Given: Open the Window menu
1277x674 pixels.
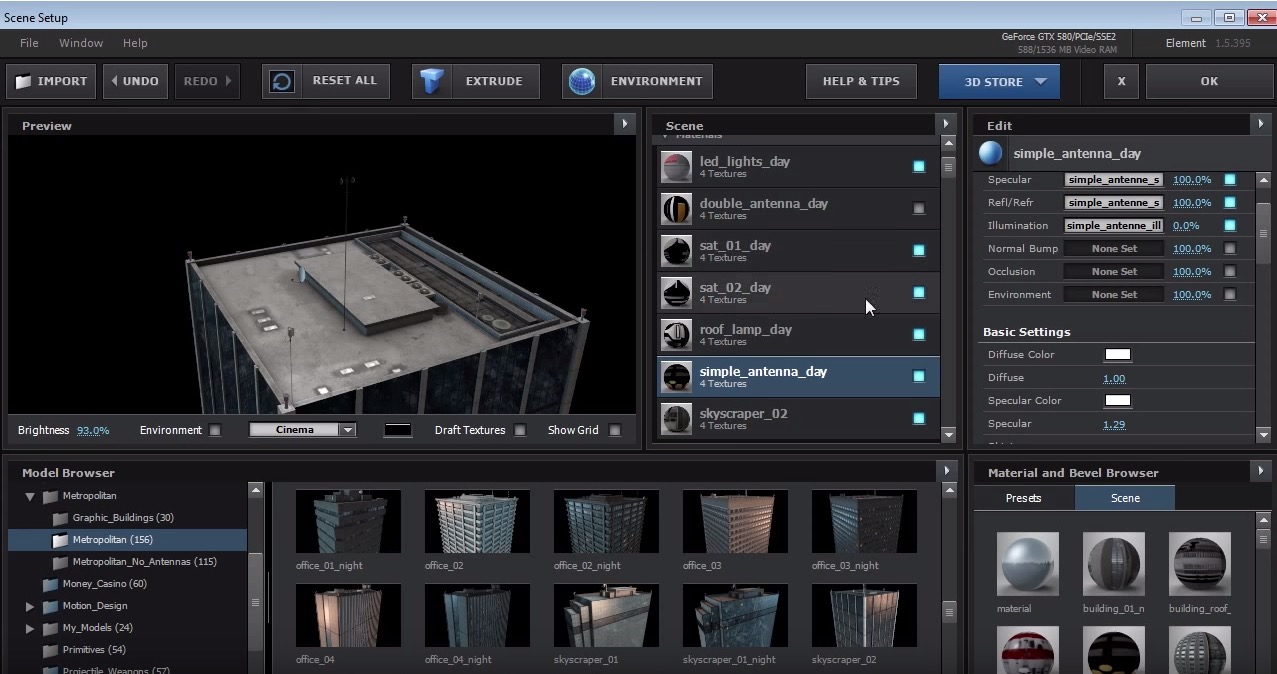Looking at the screenshot, I should (80, 43).
